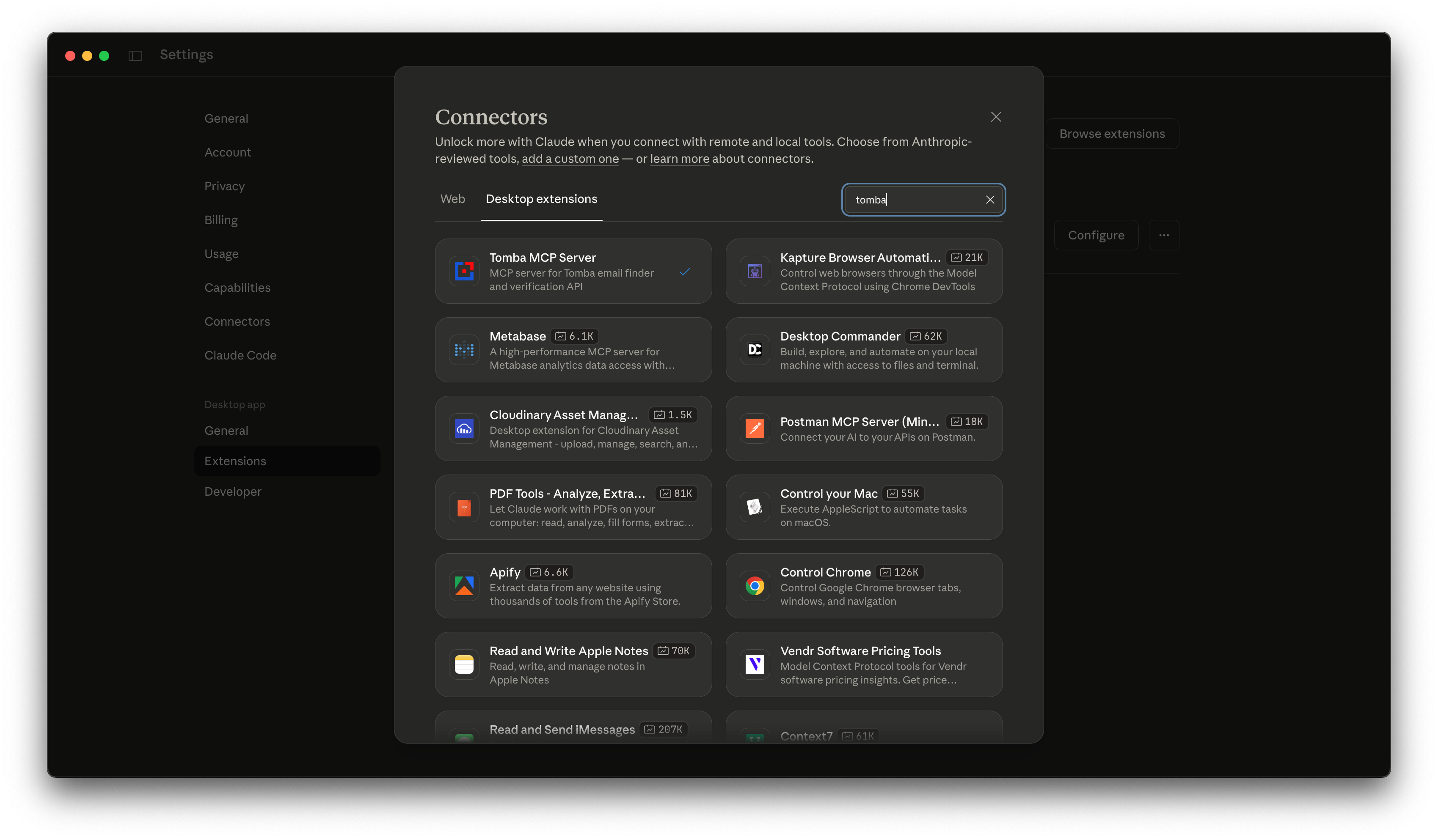This screenshot has width=1438, height=840.
Task: Switch to the Web tab
Action: pyautogui.click(x=452, y=199)
